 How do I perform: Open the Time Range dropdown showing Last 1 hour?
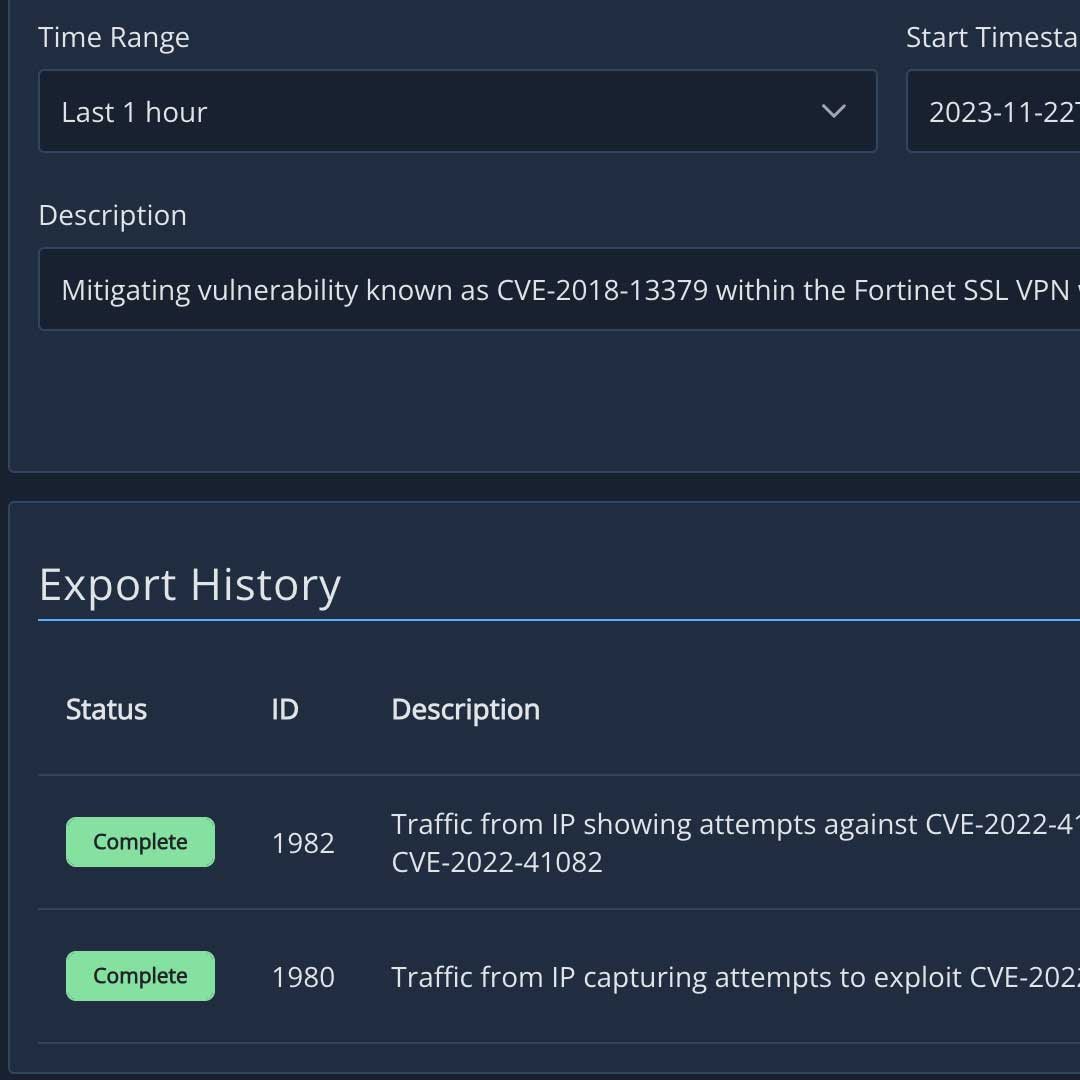[457, 111]
